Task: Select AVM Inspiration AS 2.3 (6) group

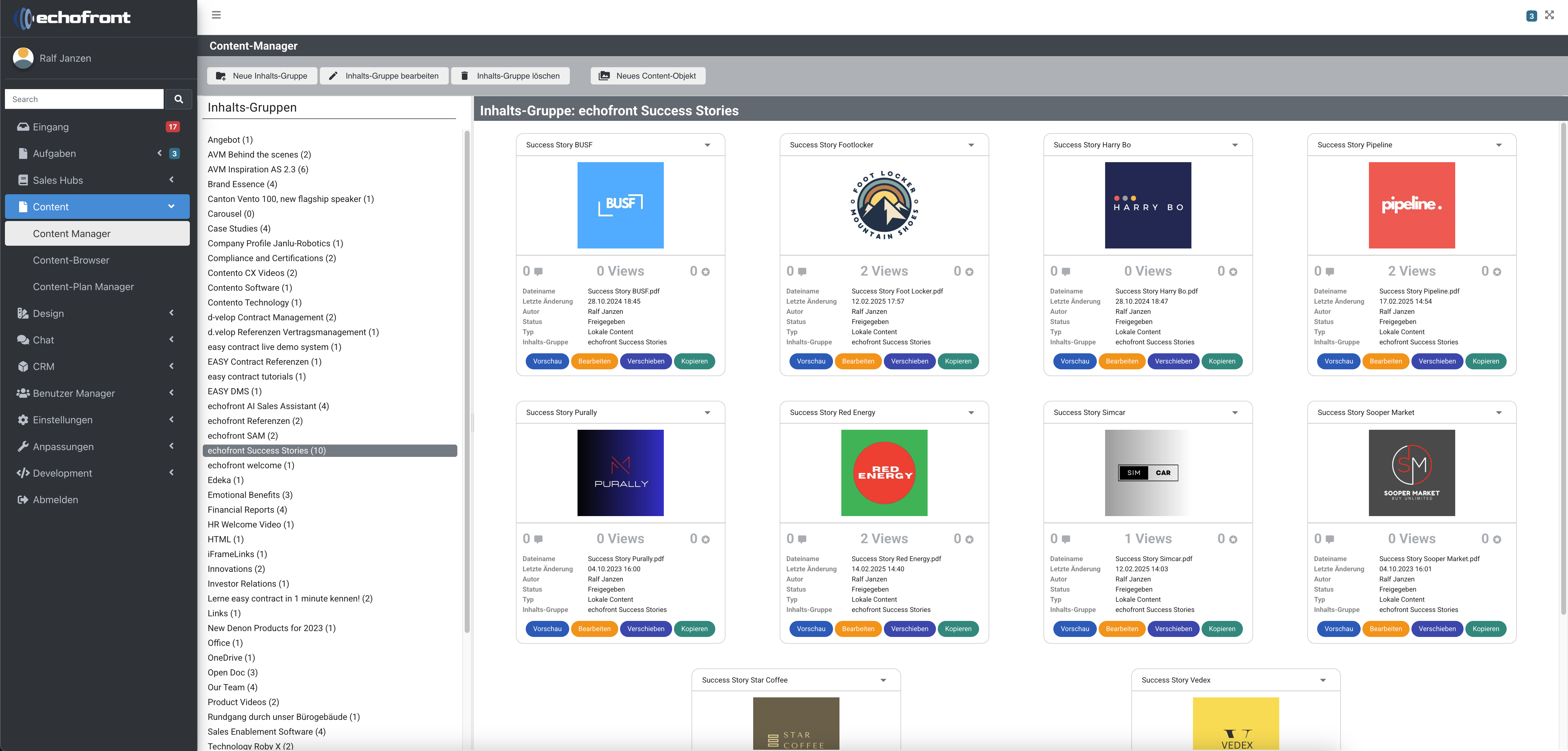Action: click(257, 169)
